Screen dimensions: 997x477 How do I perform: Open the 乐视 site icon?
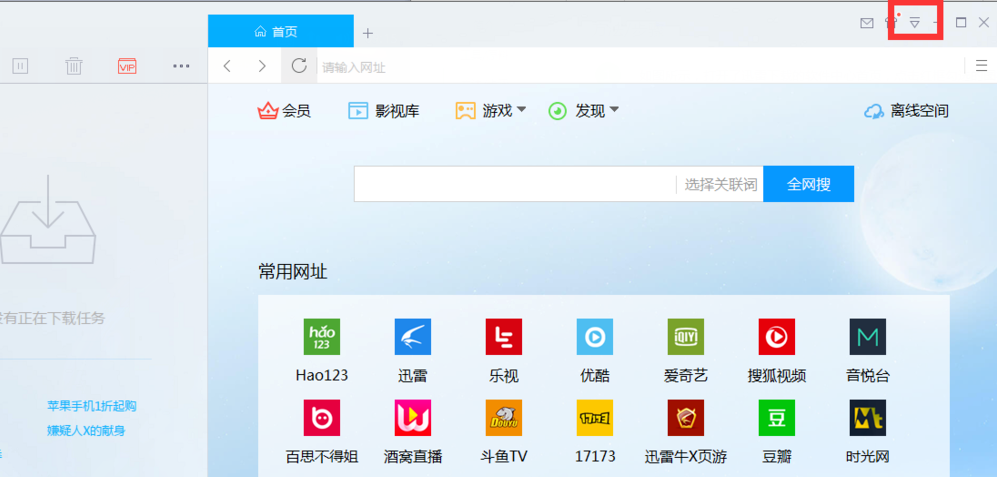tap(504, 336)
